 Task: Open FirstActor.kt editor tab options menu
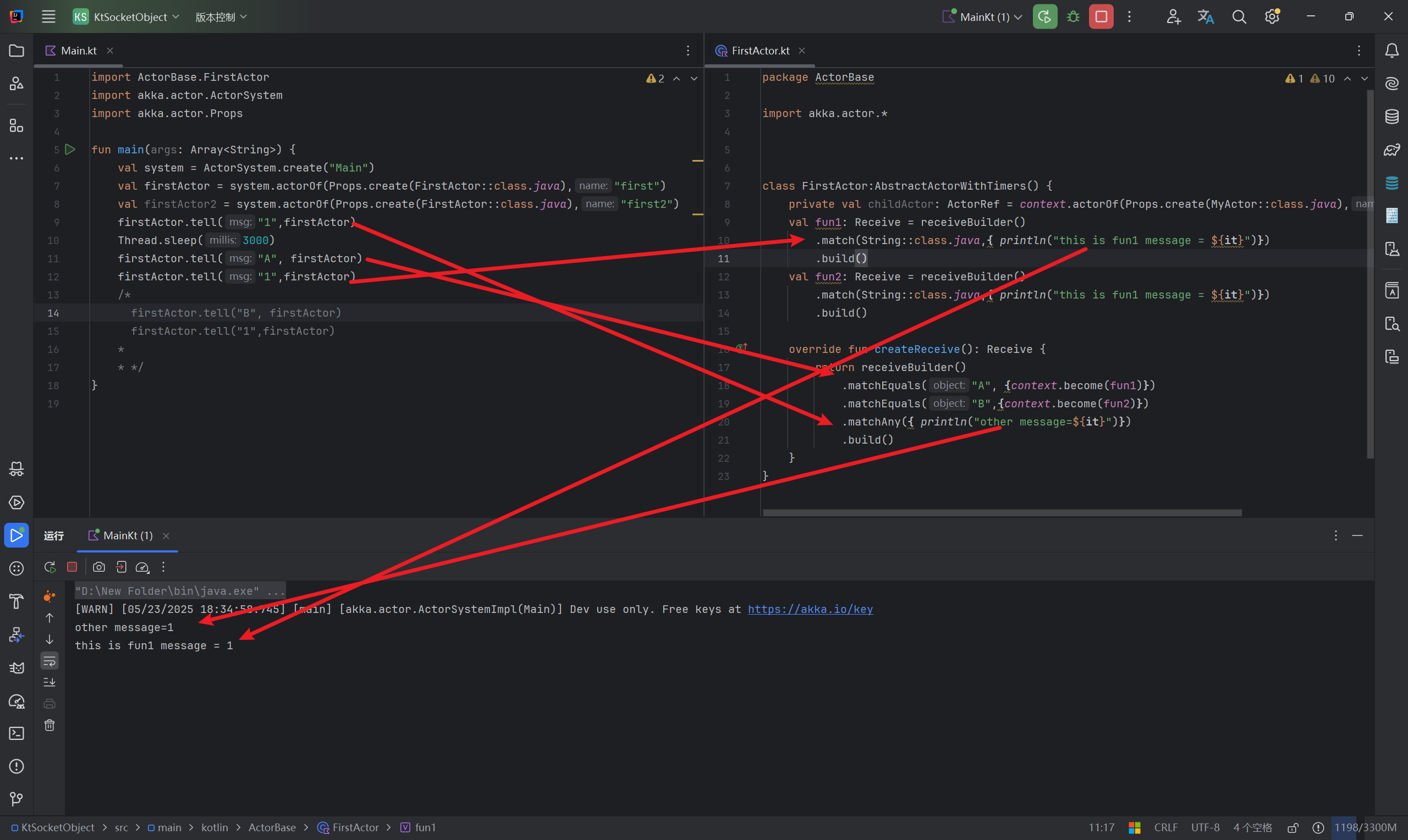[1358, 51]
